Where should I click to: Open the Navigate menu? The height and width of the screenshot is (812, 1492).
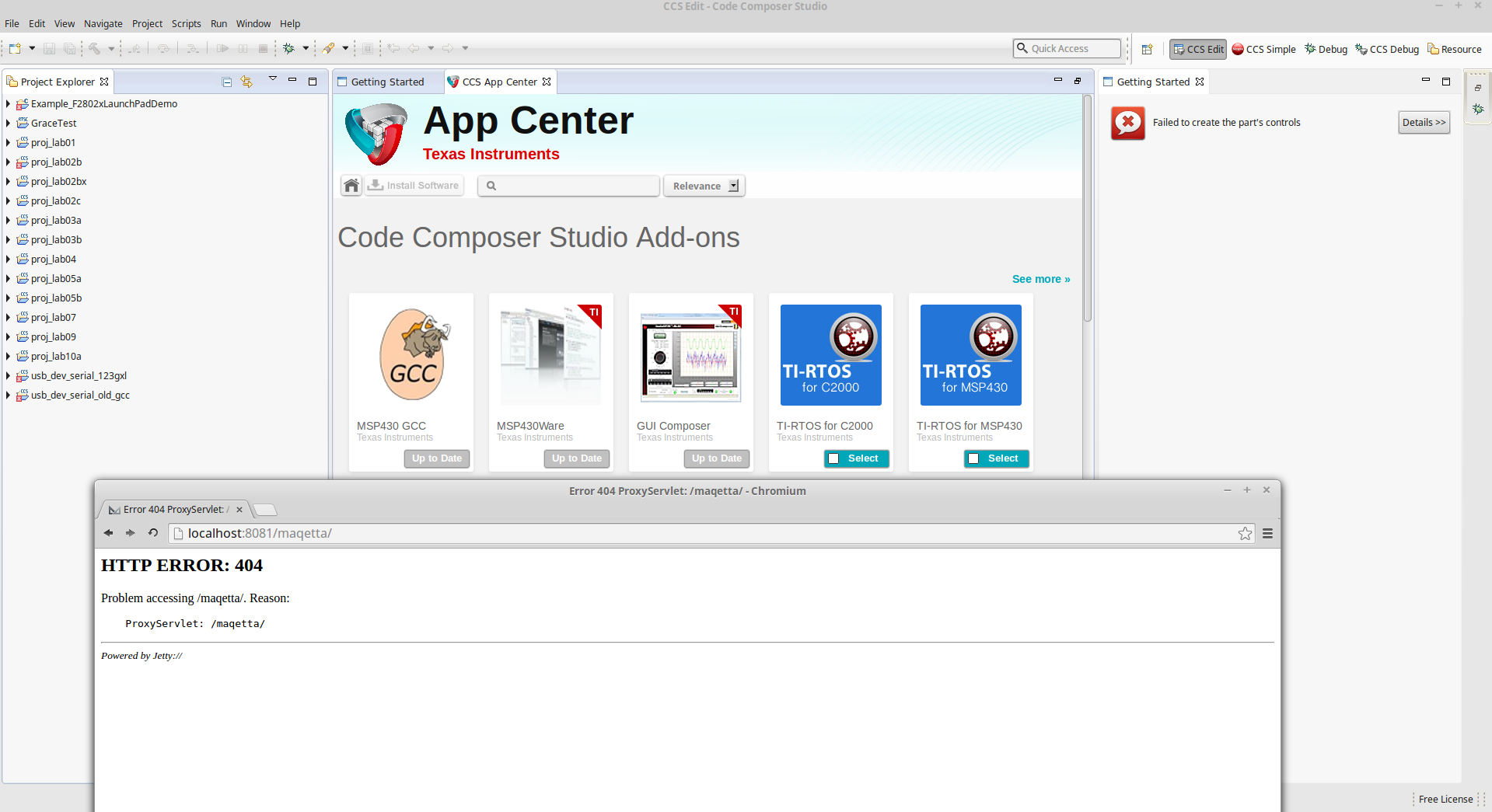103,23
